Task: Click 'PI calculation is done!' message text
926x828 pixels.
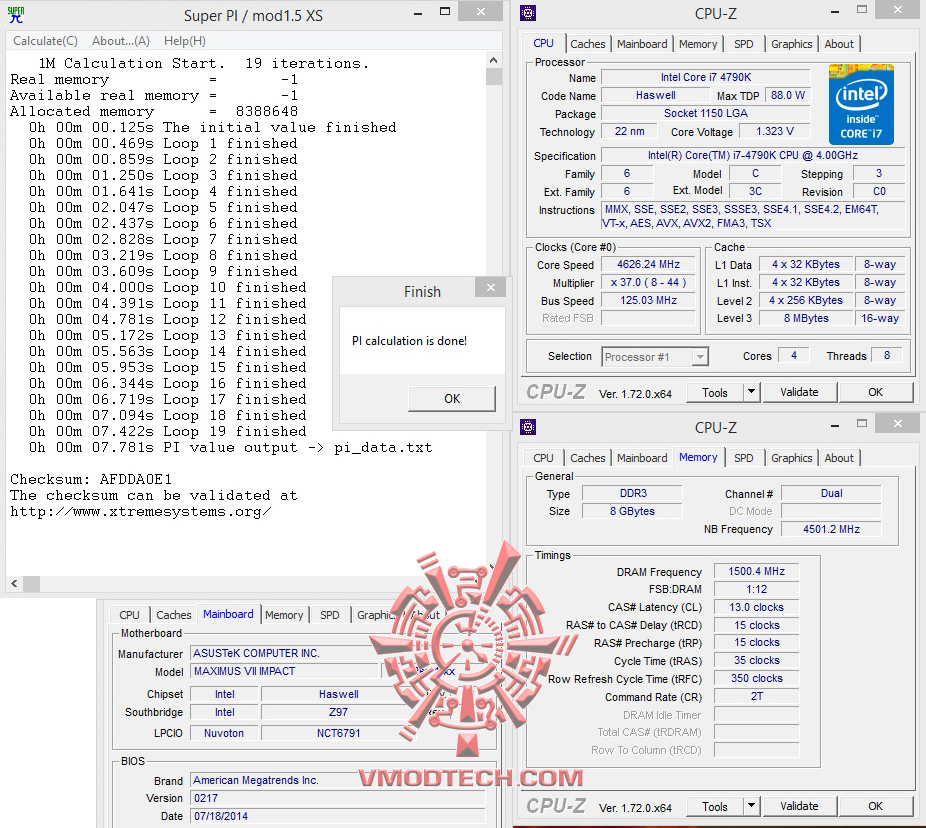Action: coord(409,341)
